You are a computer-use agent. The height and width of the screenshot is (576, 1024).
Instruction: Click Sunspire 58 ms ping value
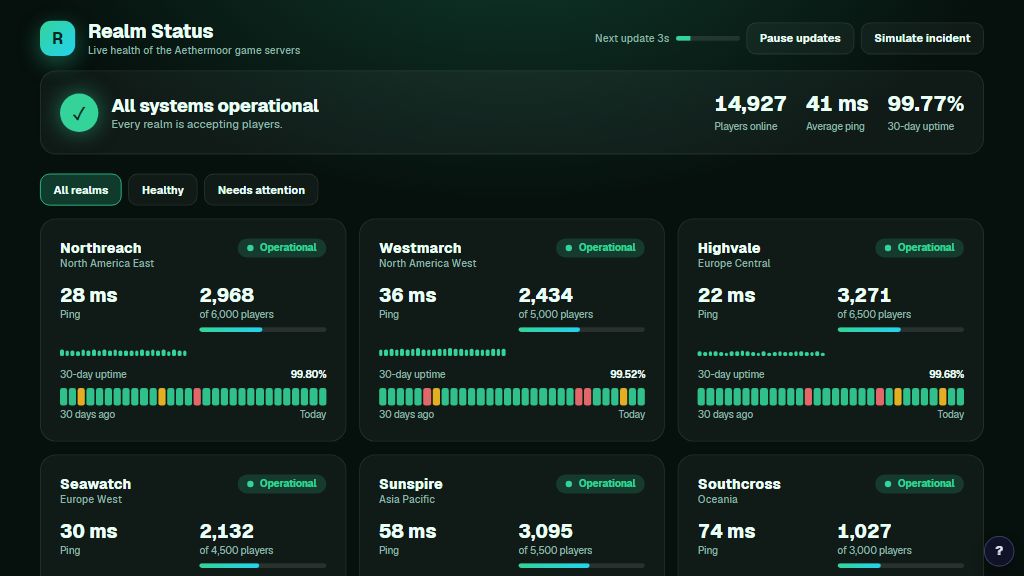coord(408,531)
